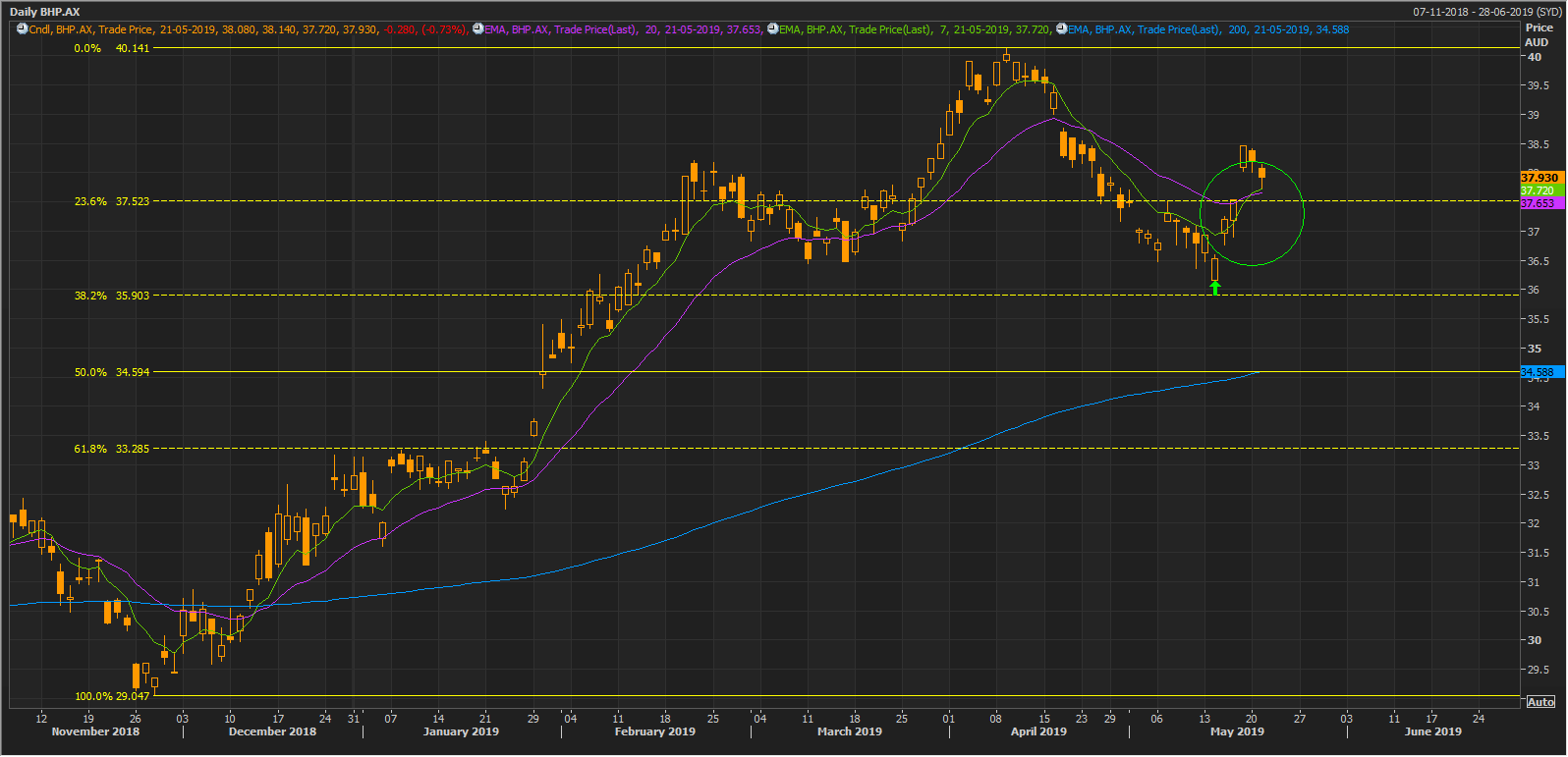The image size is (1568, 757).
Task: Click the Daily BHP.AX chart title
Action: pos(45,12)
